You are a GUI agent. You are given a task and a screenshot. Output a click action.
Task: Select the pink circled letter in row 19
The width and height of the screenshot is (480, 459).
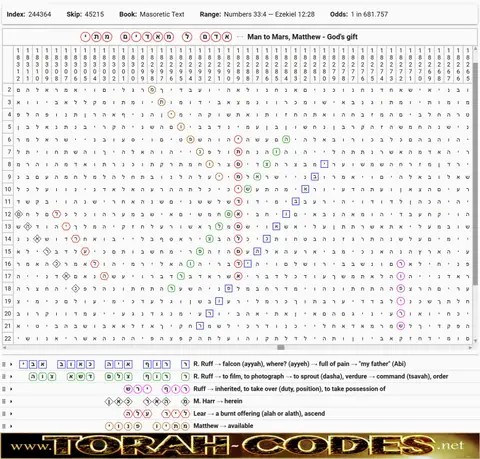[x=401, y=301]
